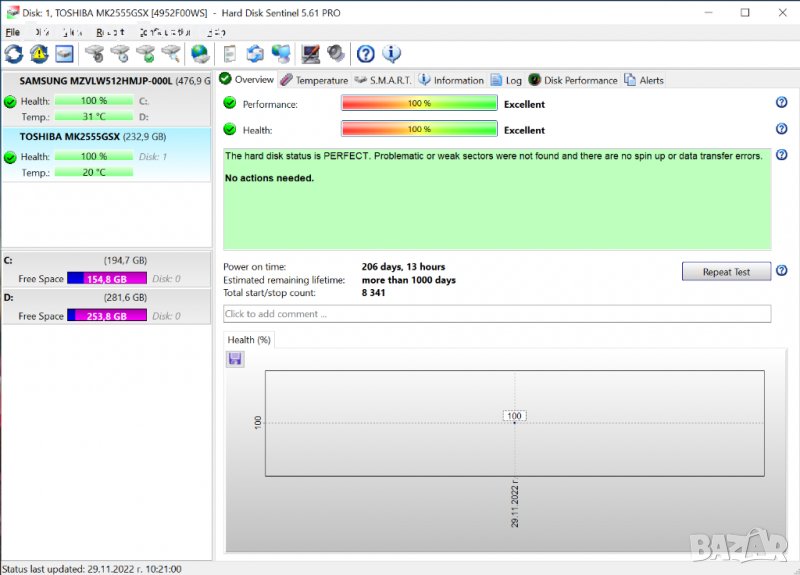Click the help icon beside Repeat Test
The image size is (800, 575).
click(781, 271)
